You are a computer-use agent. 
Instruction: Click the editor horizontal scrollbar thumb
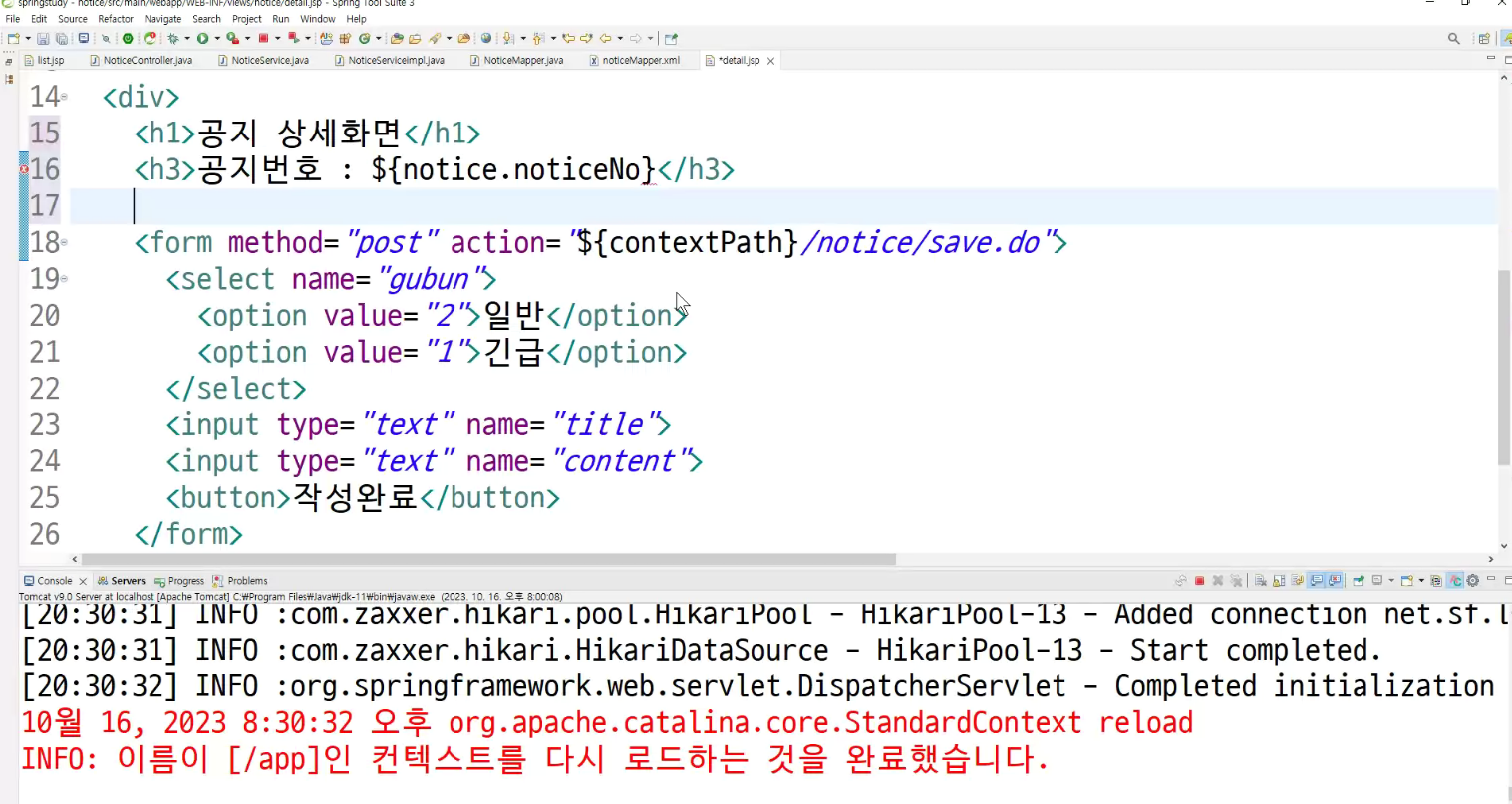(488, 559)
